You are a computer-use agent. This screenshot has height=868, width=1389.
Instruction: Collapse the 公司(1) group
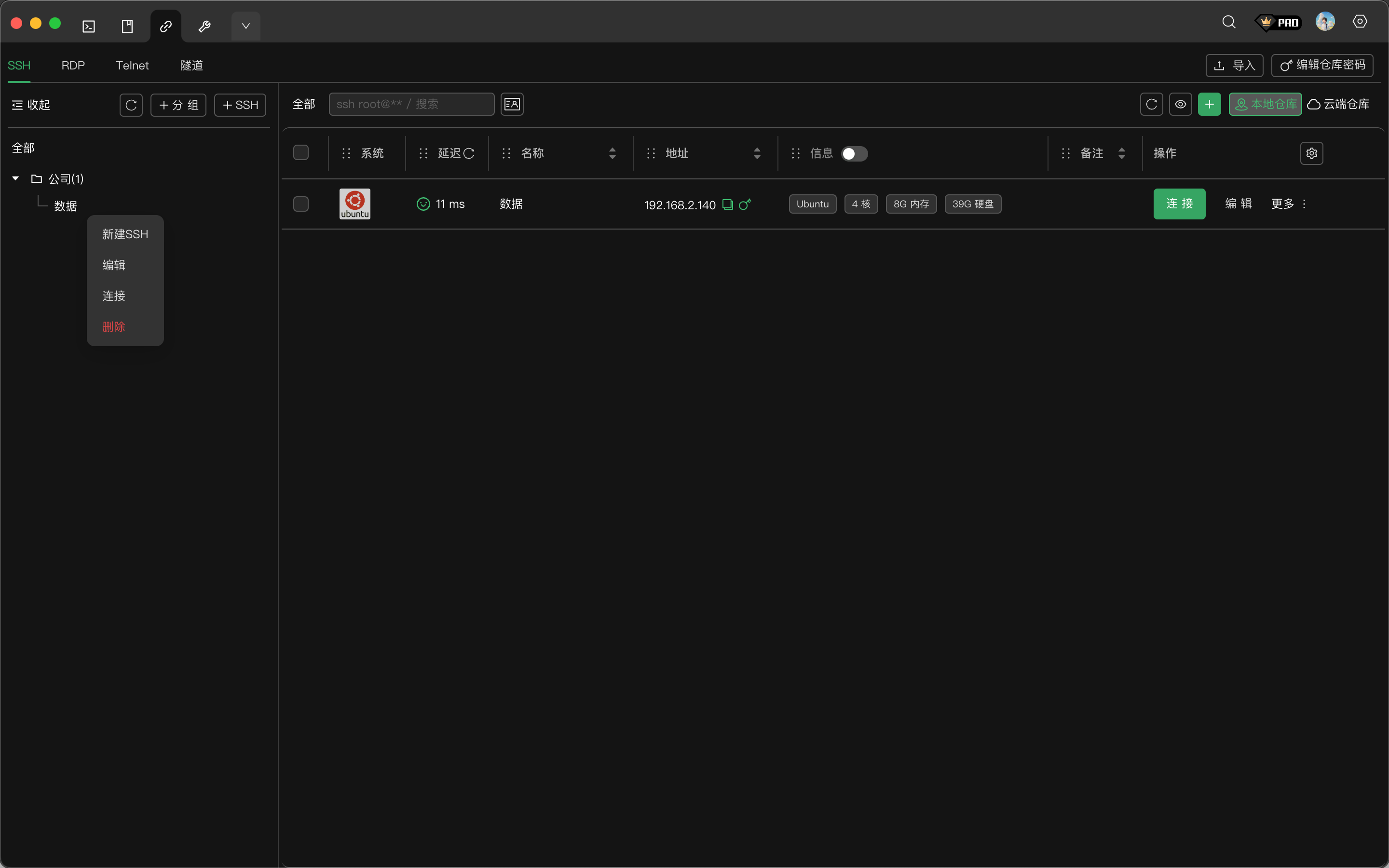click(x=16, y=178)
